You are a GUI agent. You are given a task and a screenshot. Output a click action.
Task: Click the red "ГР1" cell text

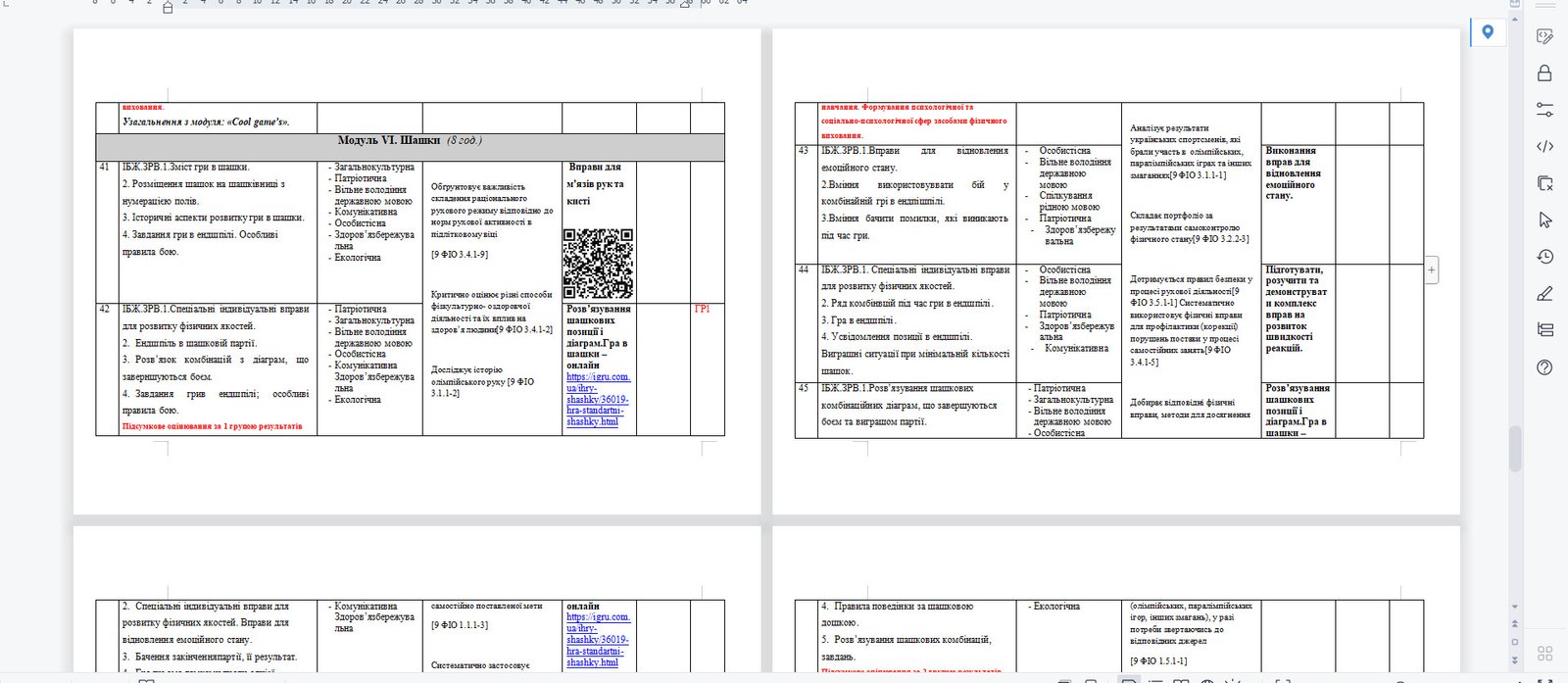[702, 310]
